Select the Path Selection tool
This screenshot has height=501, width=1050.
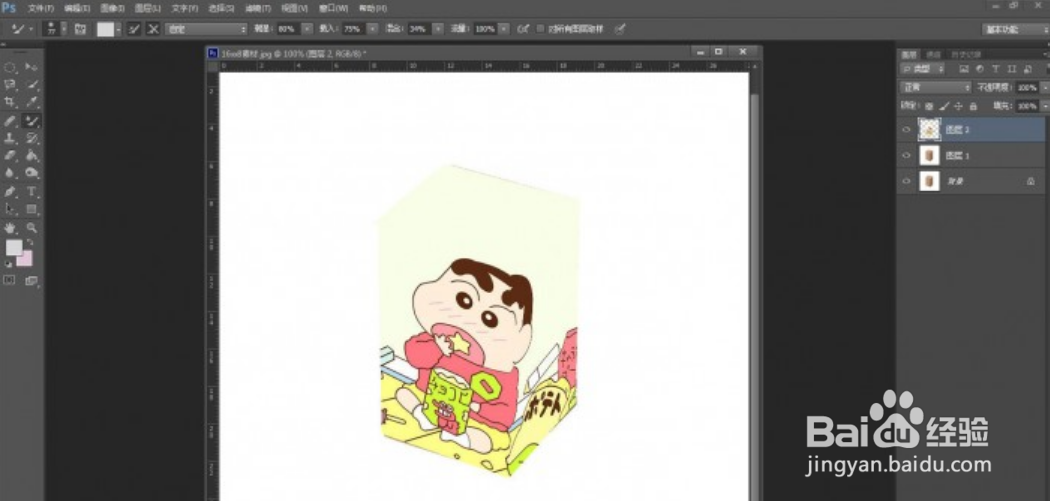click(x=11, y=209)
